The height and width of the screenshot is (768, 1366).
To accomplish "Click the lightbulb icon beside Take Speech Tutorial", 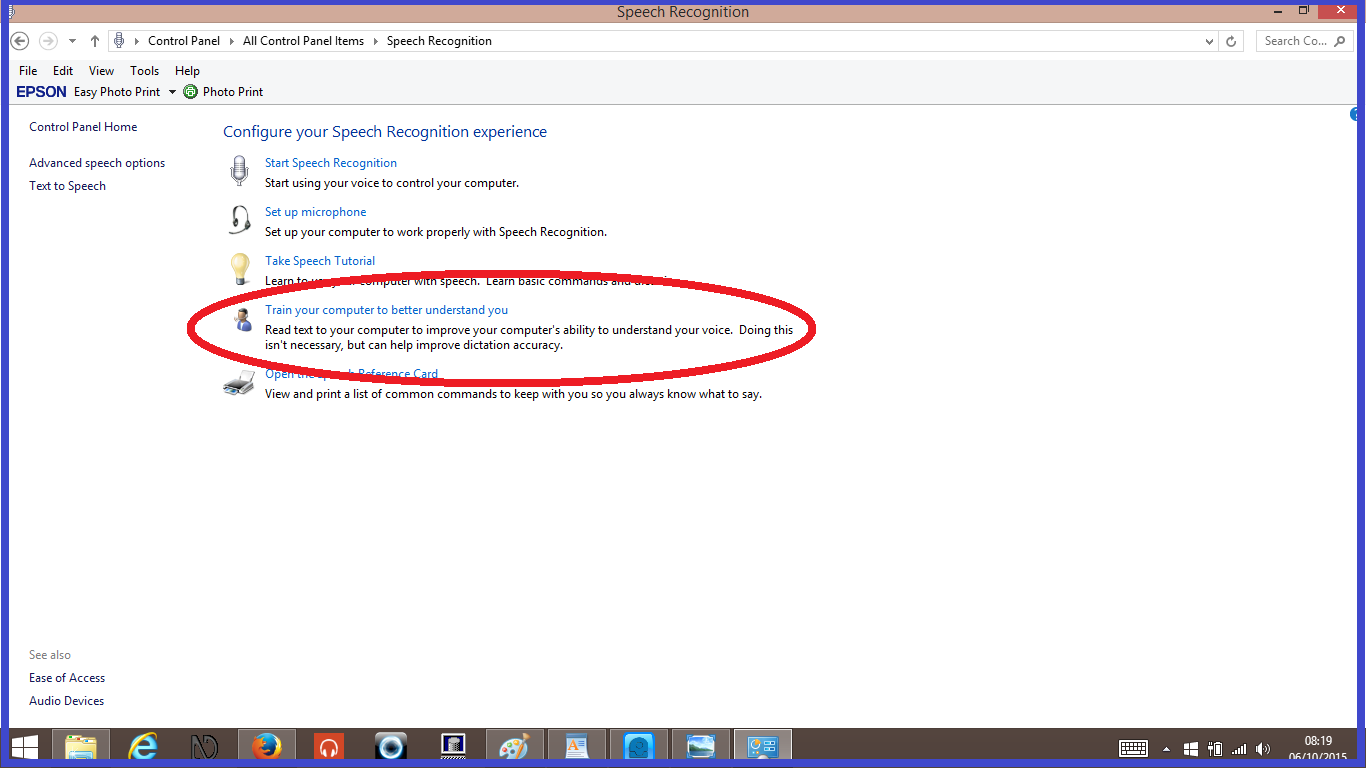I will pyautogui.click(x=240, y=268).
